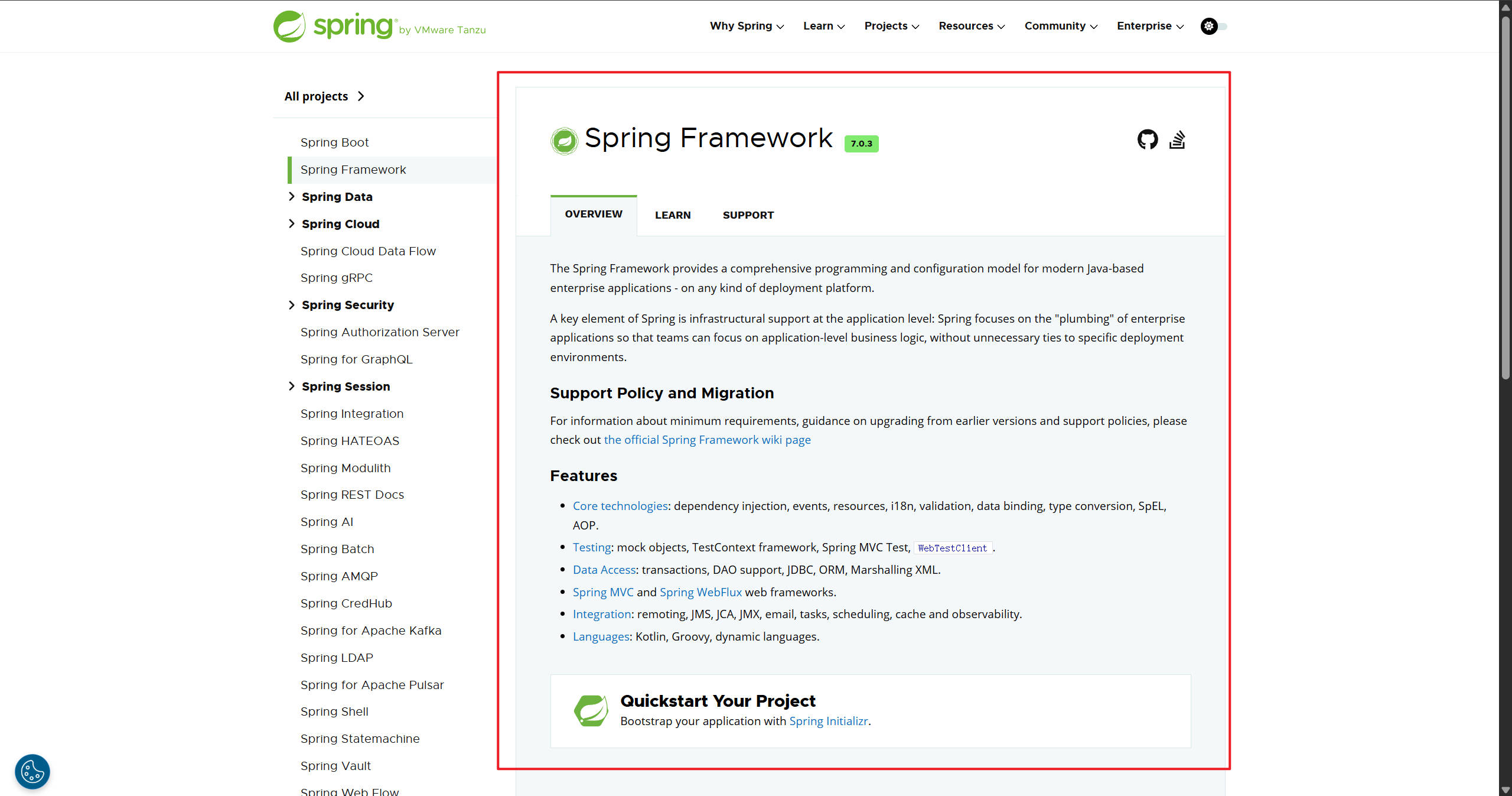Click the 7.0.3 version badge
This screenshot has width=1512, height=796.
861,144
